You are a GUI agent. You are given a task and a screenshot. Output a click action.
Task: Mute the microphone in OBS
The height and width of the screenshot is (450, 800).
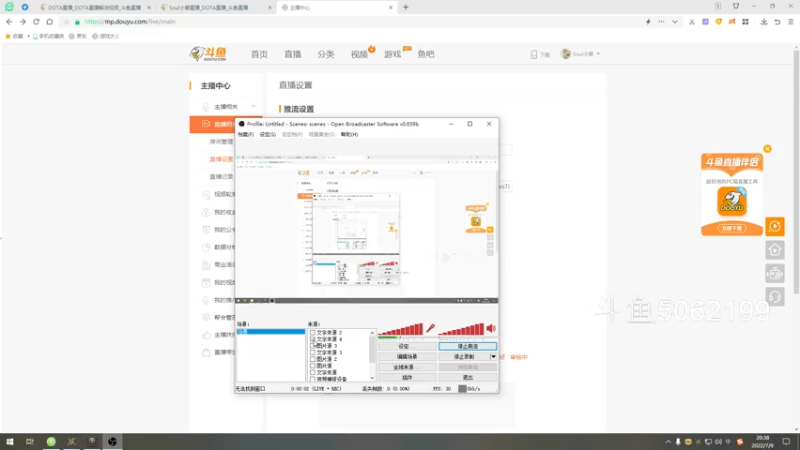[431, 328]
